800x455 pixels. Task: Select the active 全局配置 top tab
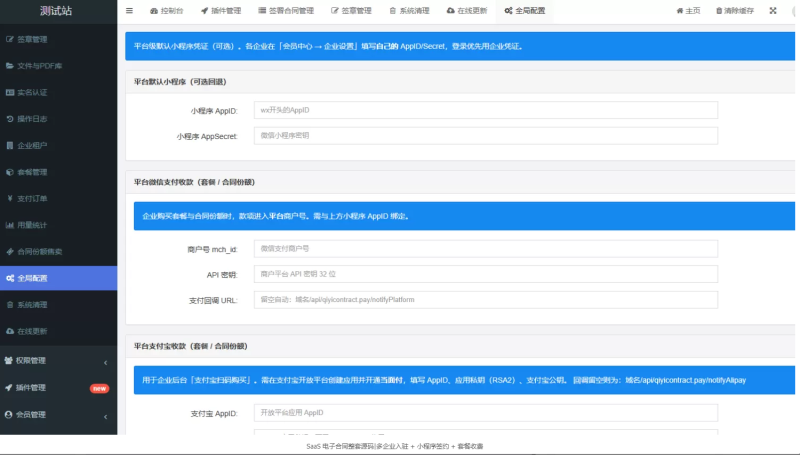coord(524,11)
